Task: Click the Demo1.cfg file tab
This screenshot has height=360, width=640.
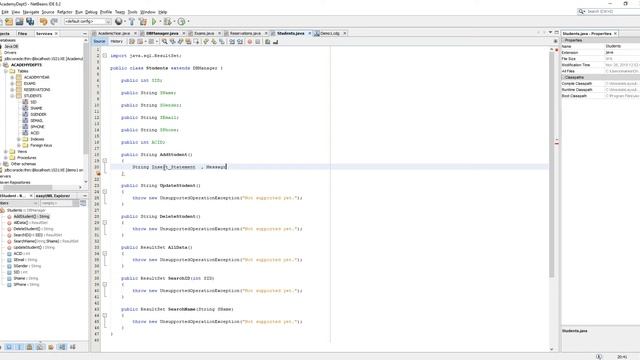Action: (x=329, y=33)
